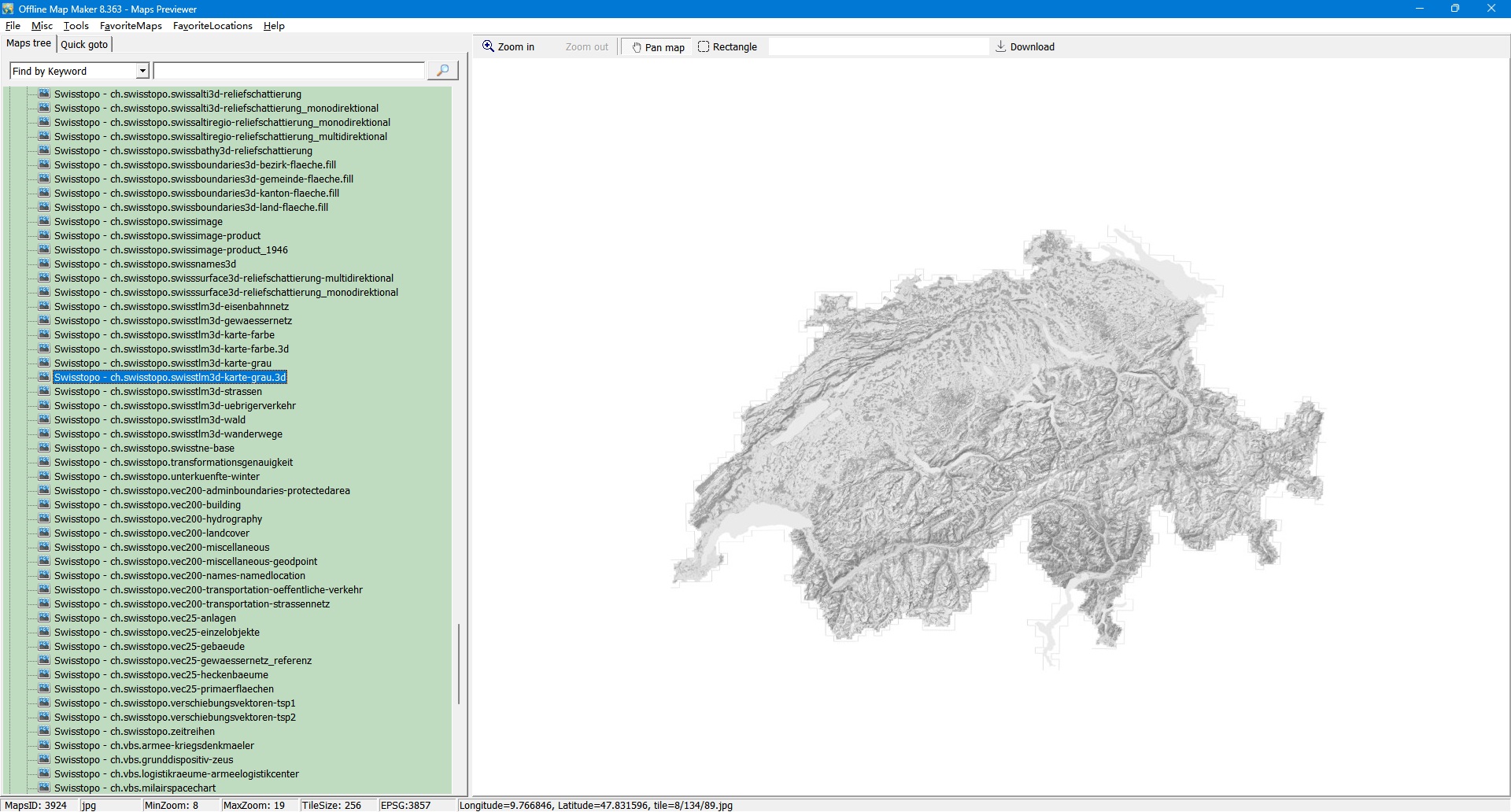Select swisstlm3d-karte-farbe map in the tree

[164, 335]
